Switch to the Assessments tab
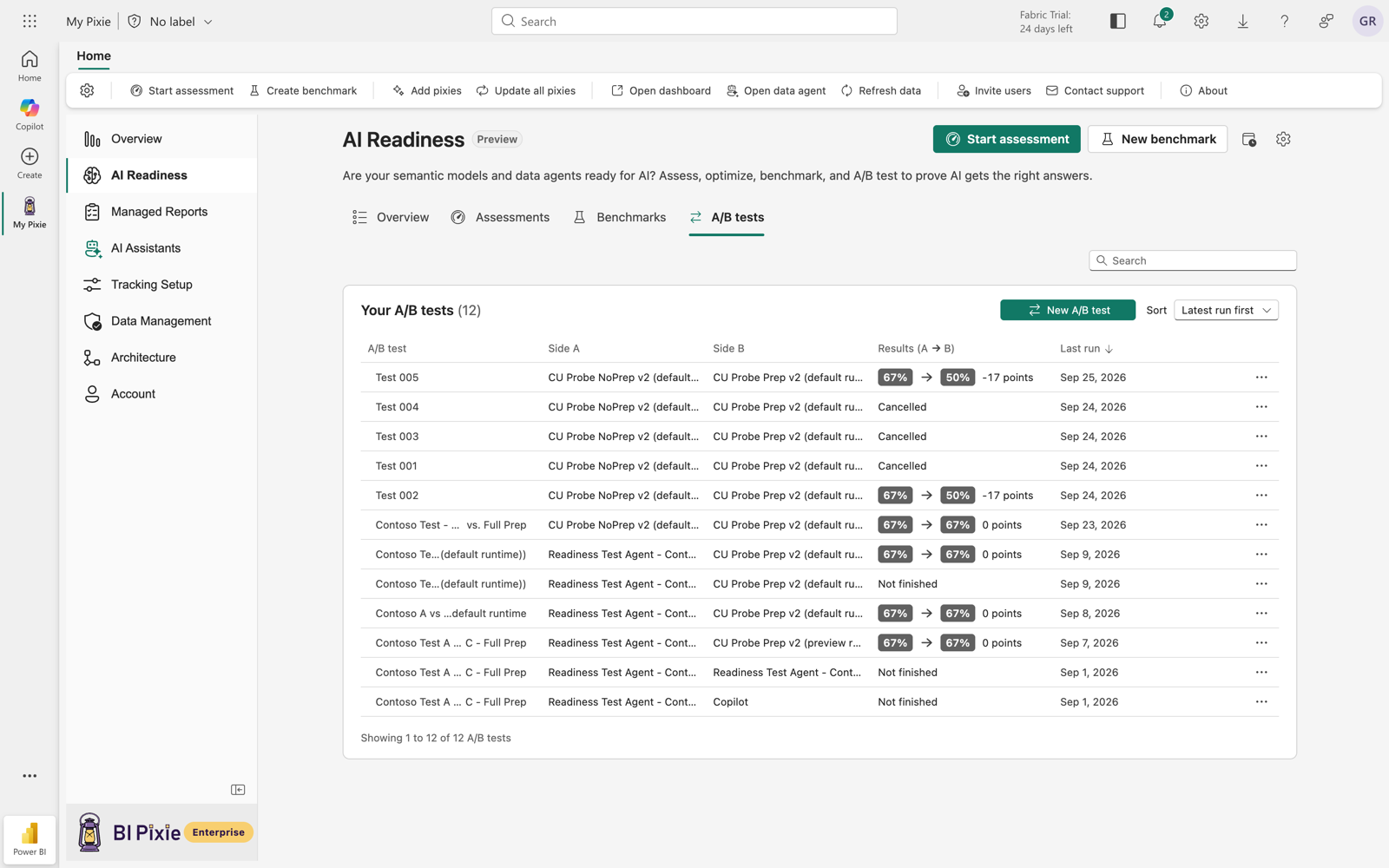Screen dimensions: 1389x868 coord(501,217)
